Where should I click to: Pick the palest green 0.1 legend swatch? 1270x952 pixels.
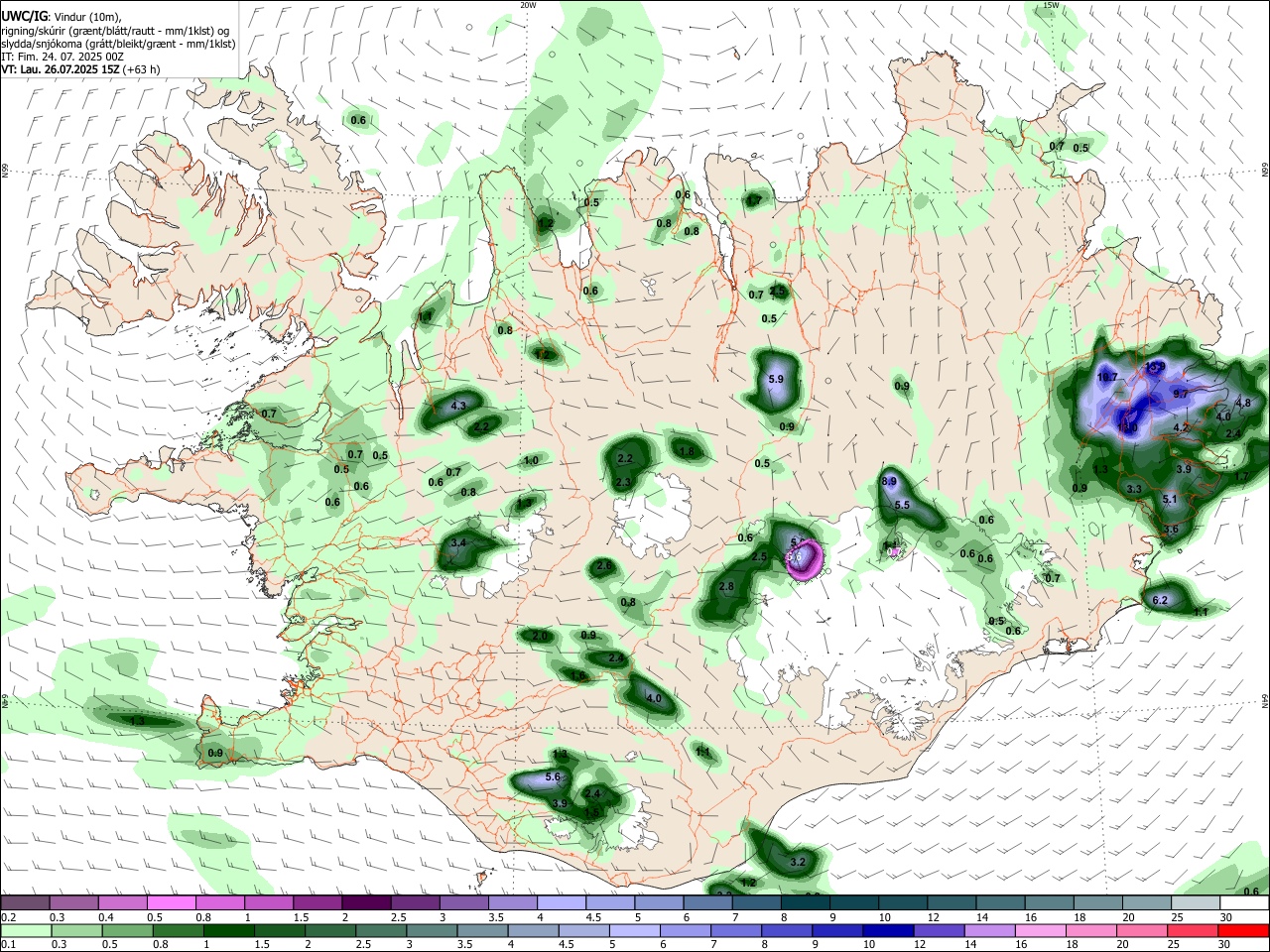pyautogui.click(x=25, y=930)
